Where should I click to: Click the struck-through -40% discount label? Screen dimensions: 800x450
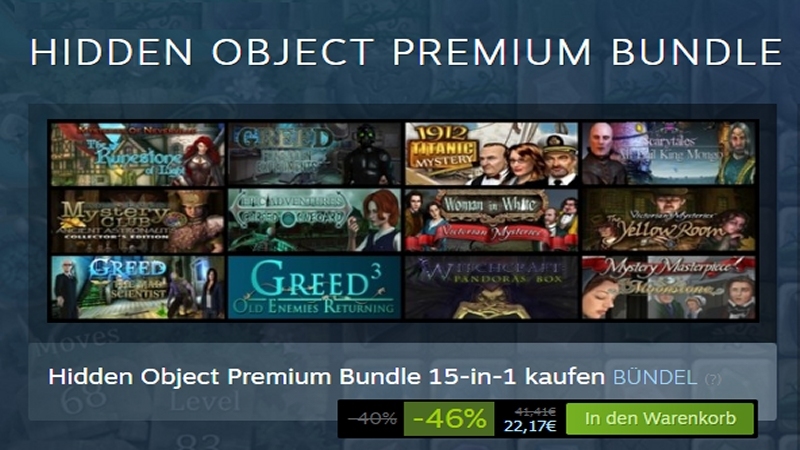tap(372, 419)
